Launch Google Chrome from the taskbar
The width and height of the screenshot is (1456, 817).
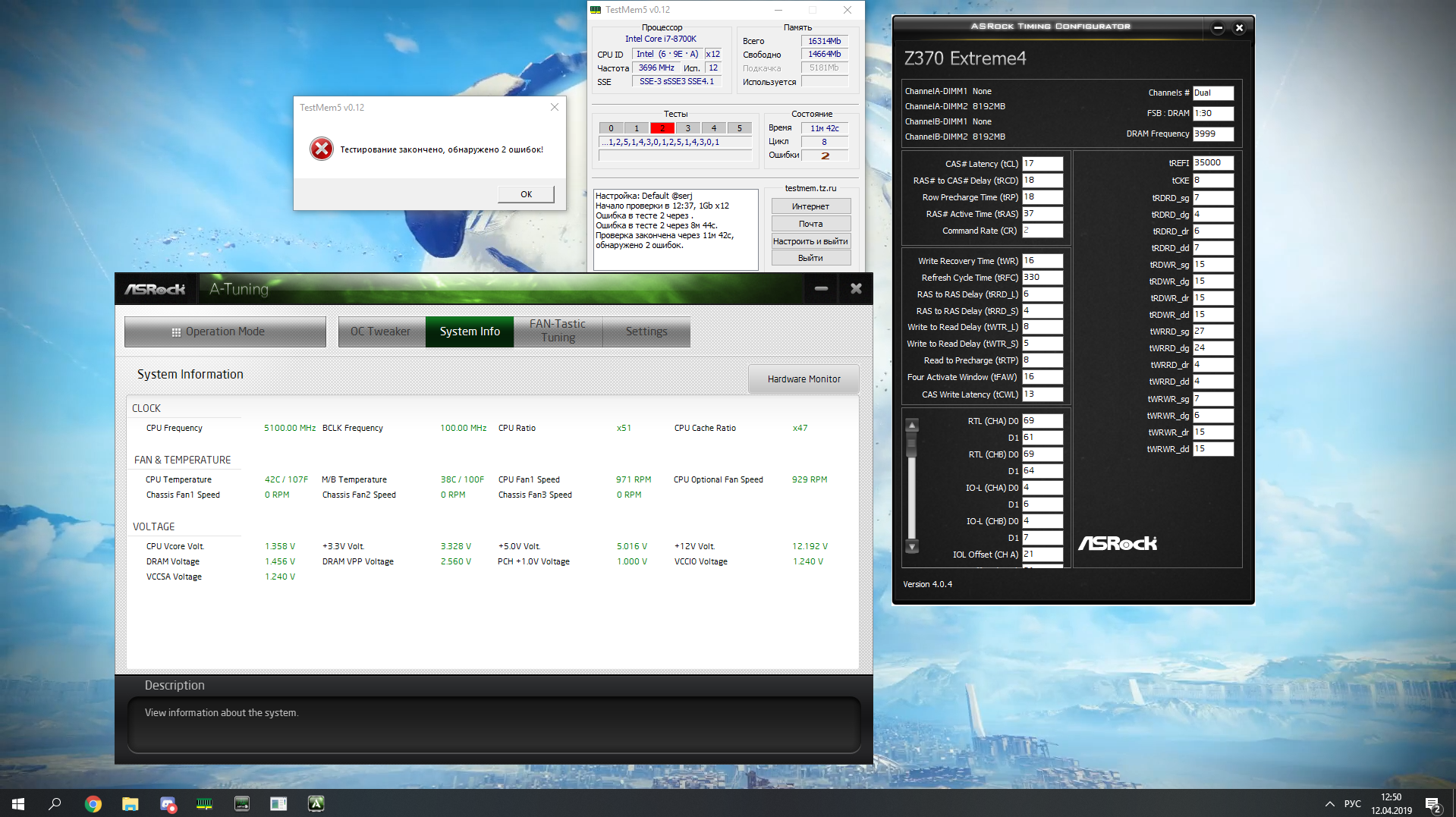[93, 803]
